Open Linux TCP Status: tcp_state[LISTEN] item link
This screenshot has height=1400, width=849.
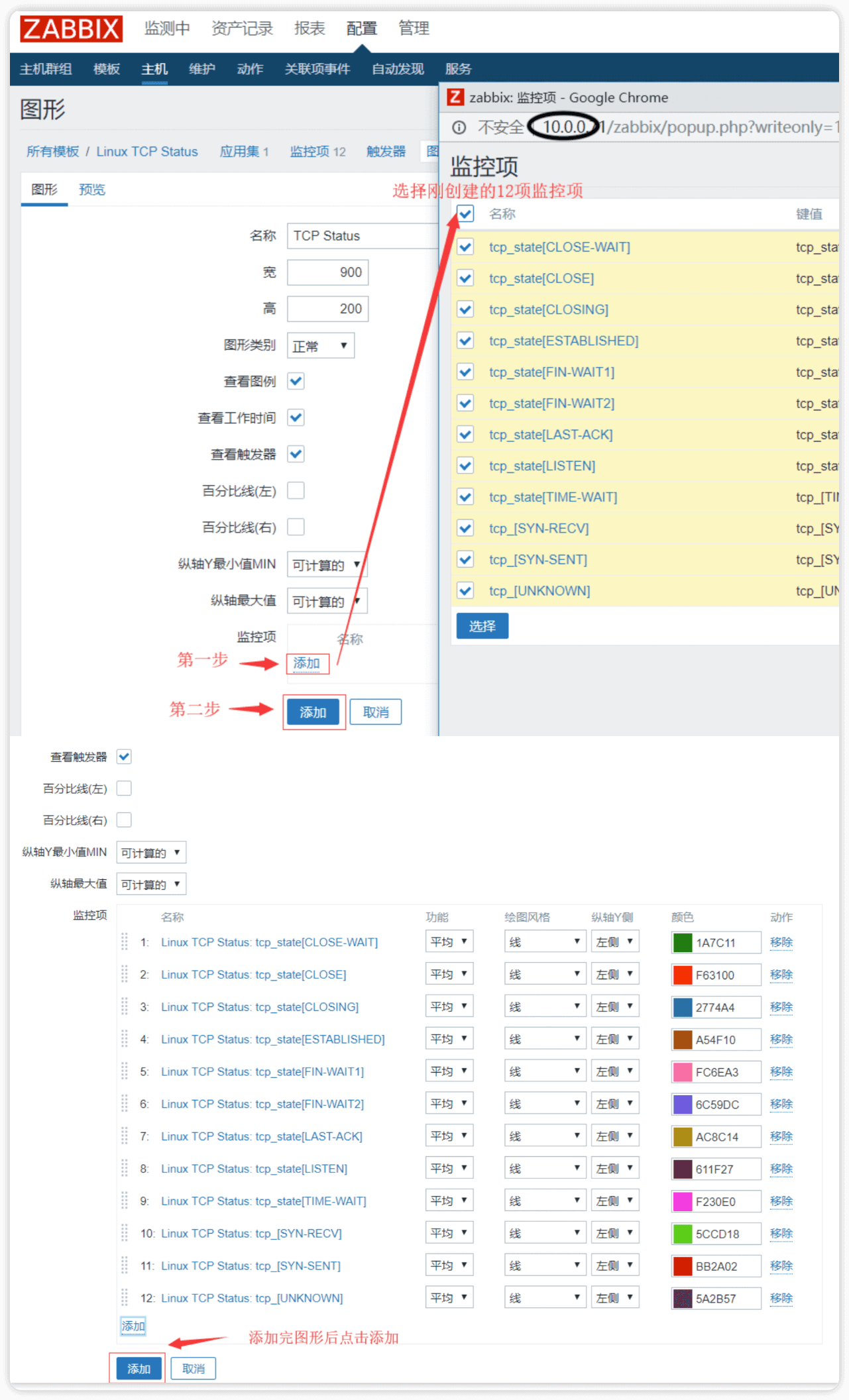(x=254, y=1169)
